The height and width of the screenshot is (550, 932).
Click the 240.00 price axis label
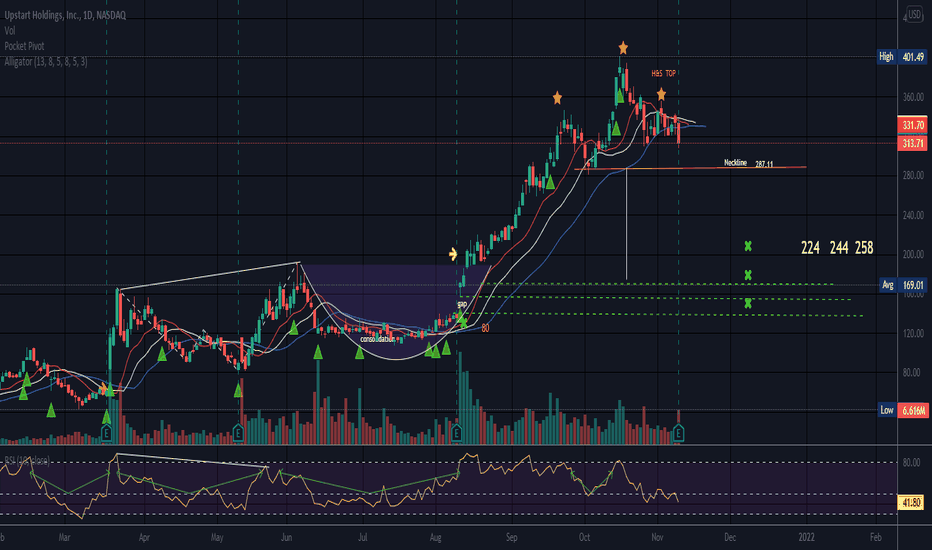pos(913,215)
